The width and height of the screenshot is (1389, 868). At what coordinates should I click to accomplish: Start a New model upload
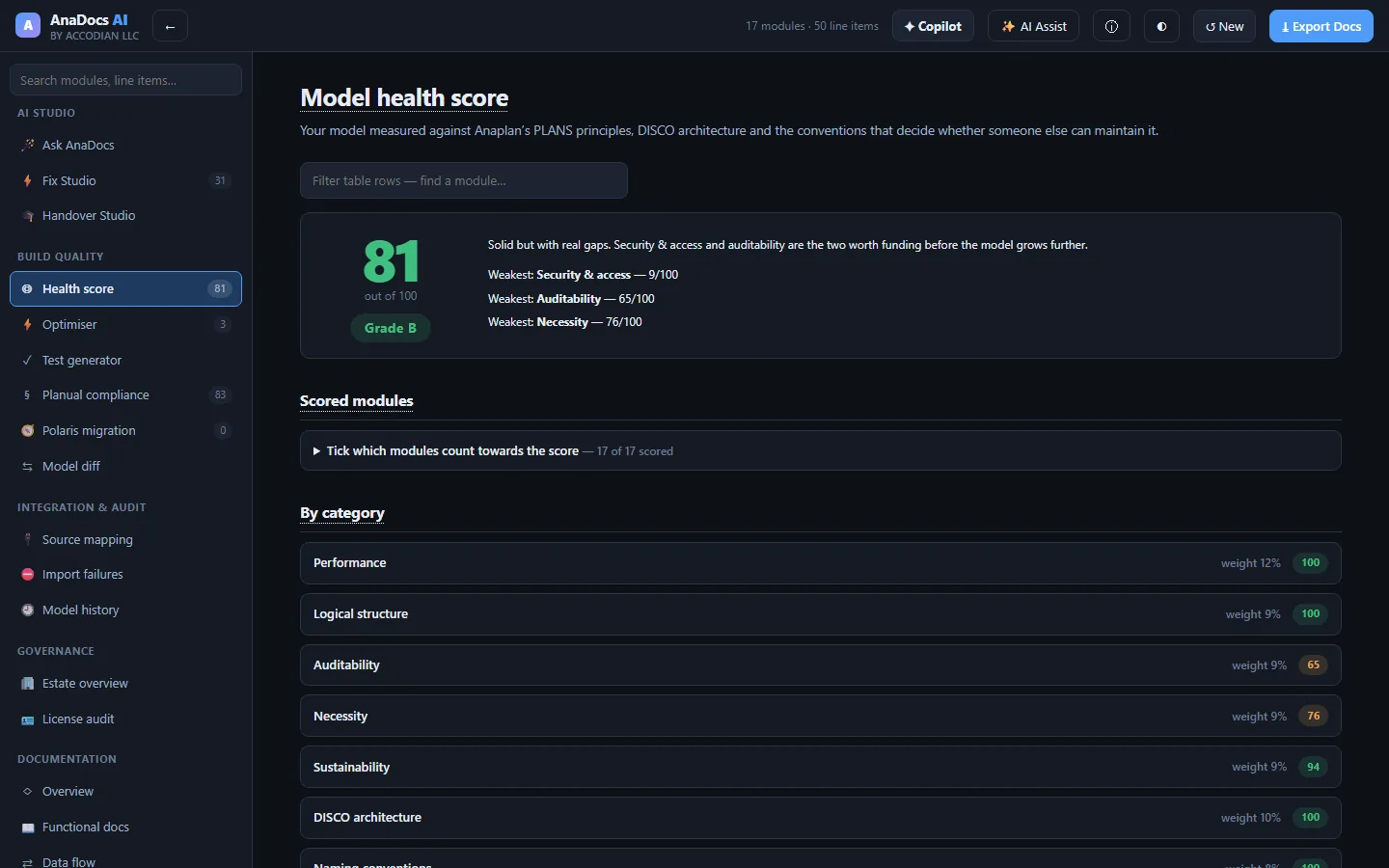pos(1224,26)
